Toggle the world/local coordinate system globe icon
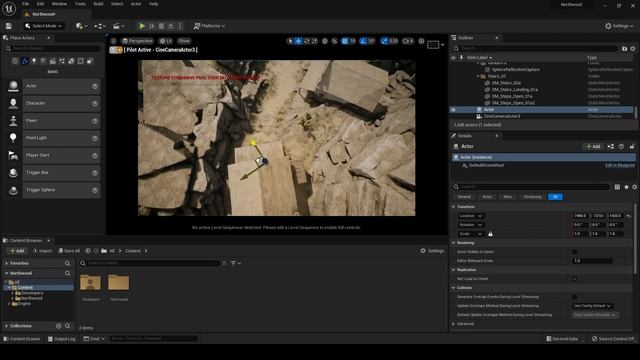The width and height of the screenshot is (640, 360). point(325,41)
